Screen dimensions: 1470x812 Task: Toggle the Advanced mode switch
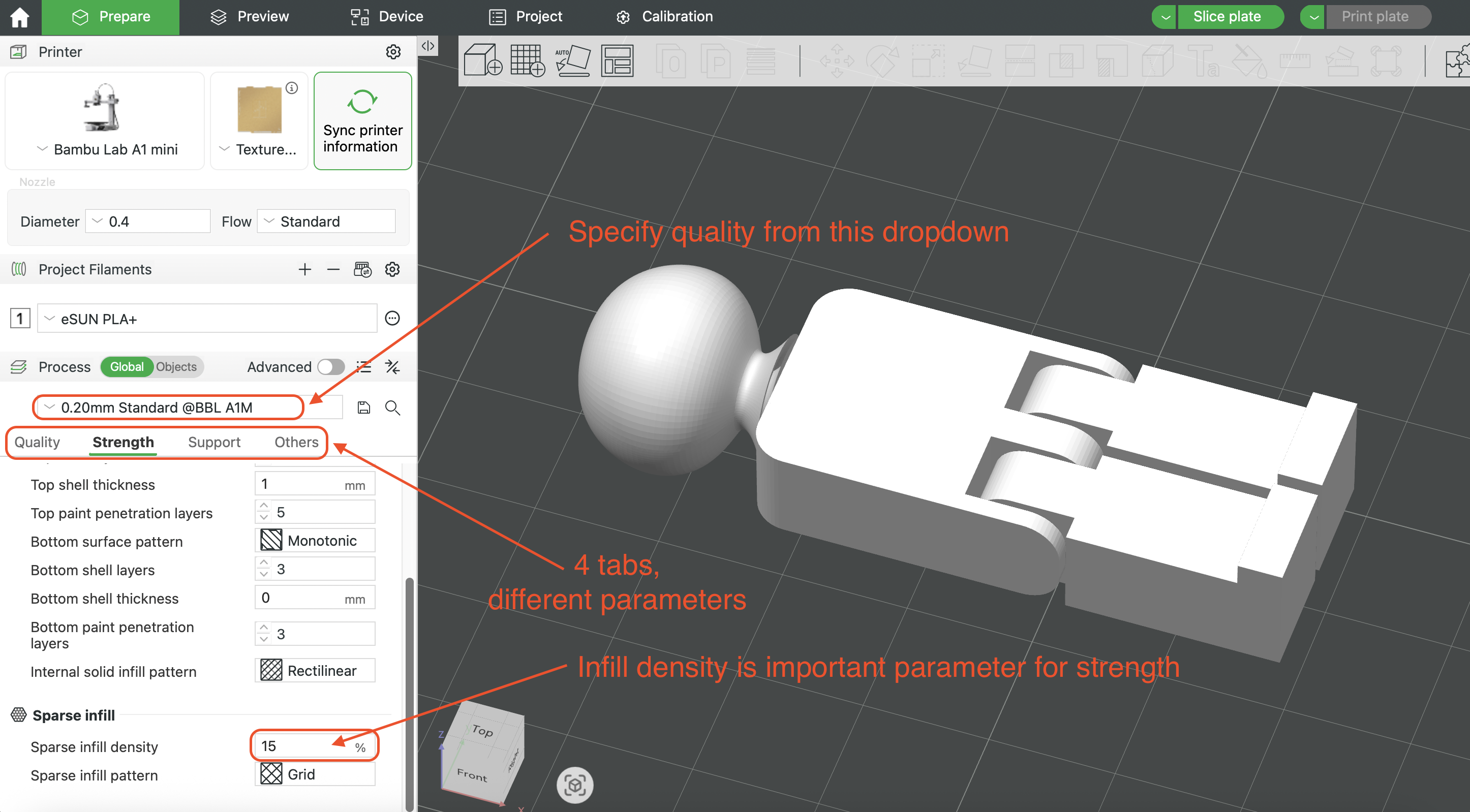tap(331, 367)
